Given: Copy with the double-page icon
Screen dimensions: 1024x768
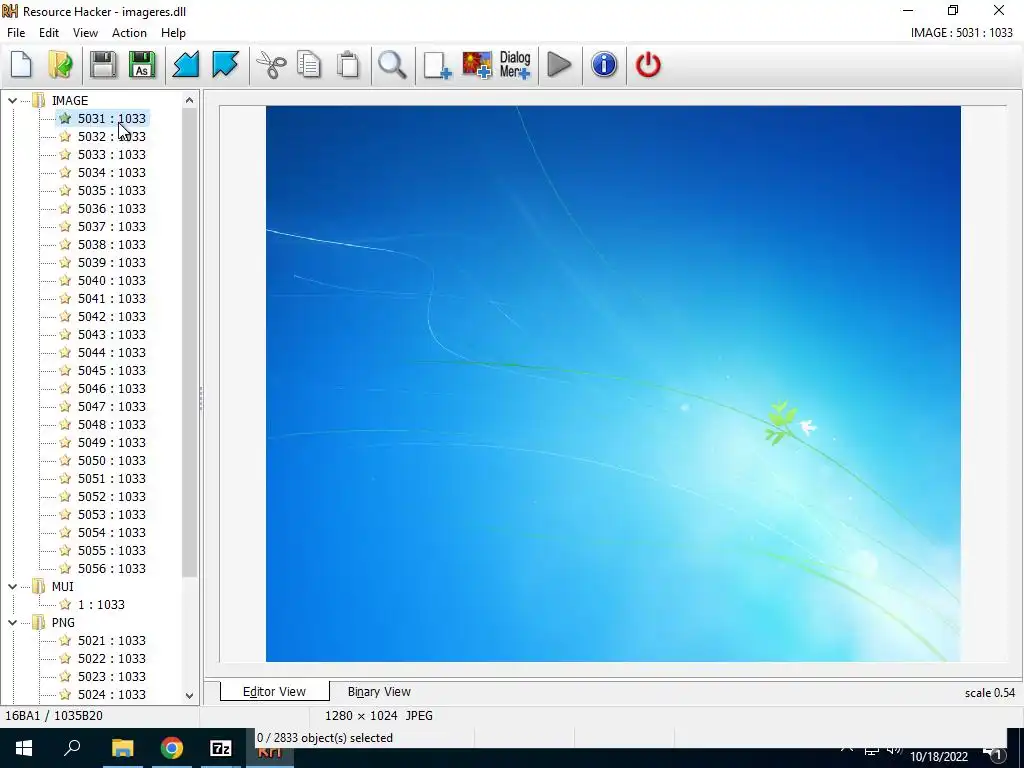Looking at the screenshot, I should coord(309,65).
